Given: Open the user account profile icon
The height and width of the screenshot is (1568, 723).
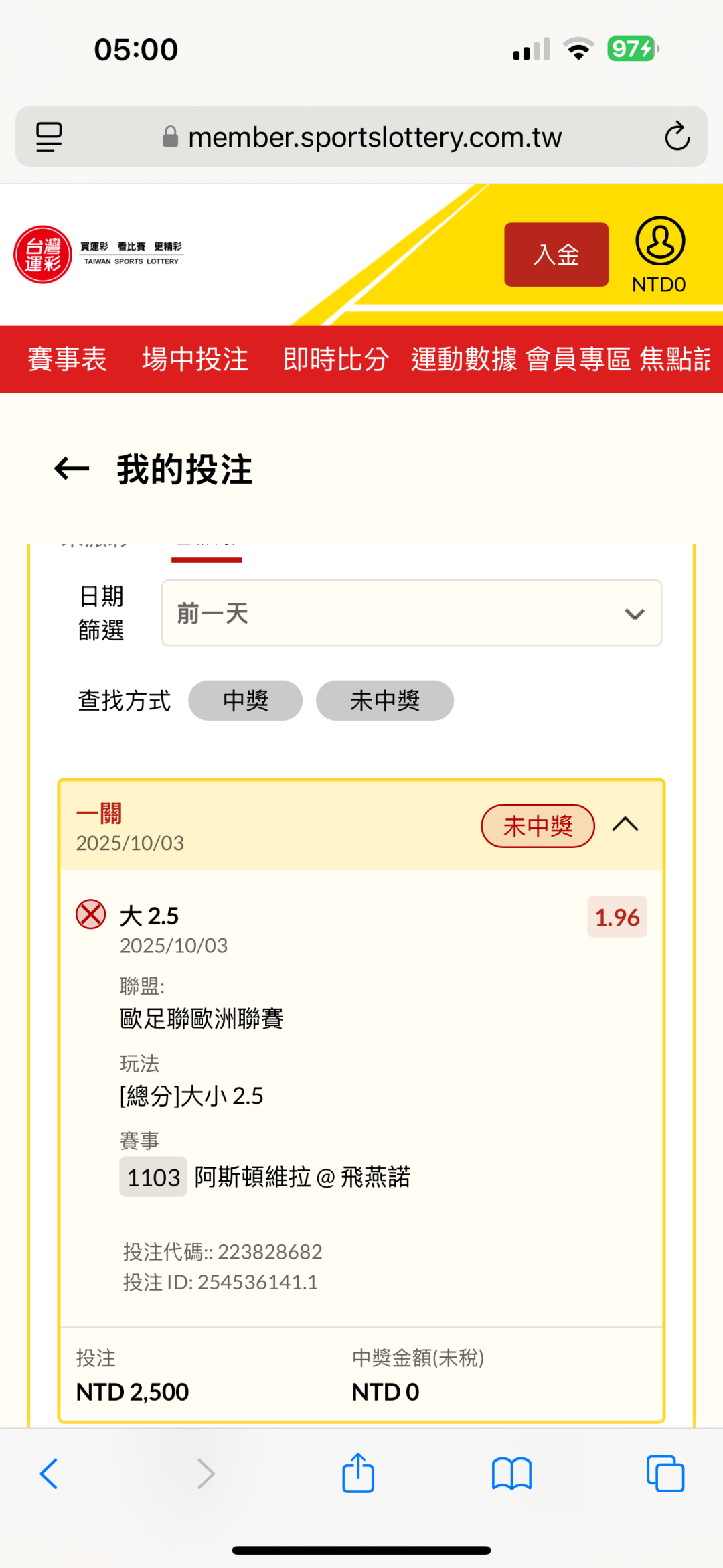Looking at the screenshot, I should tap(659, 241).
